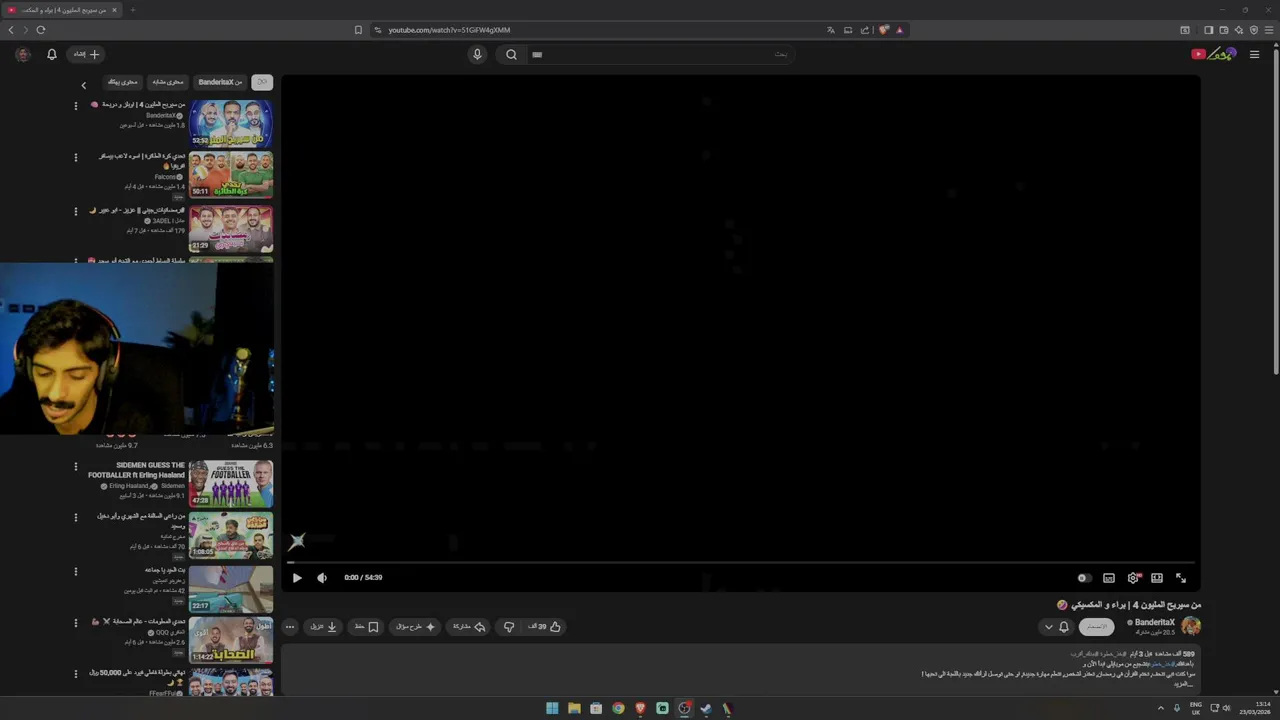Open the share button below the video
The width and height of the screenshot is (1280, 720).
[469, 627]
